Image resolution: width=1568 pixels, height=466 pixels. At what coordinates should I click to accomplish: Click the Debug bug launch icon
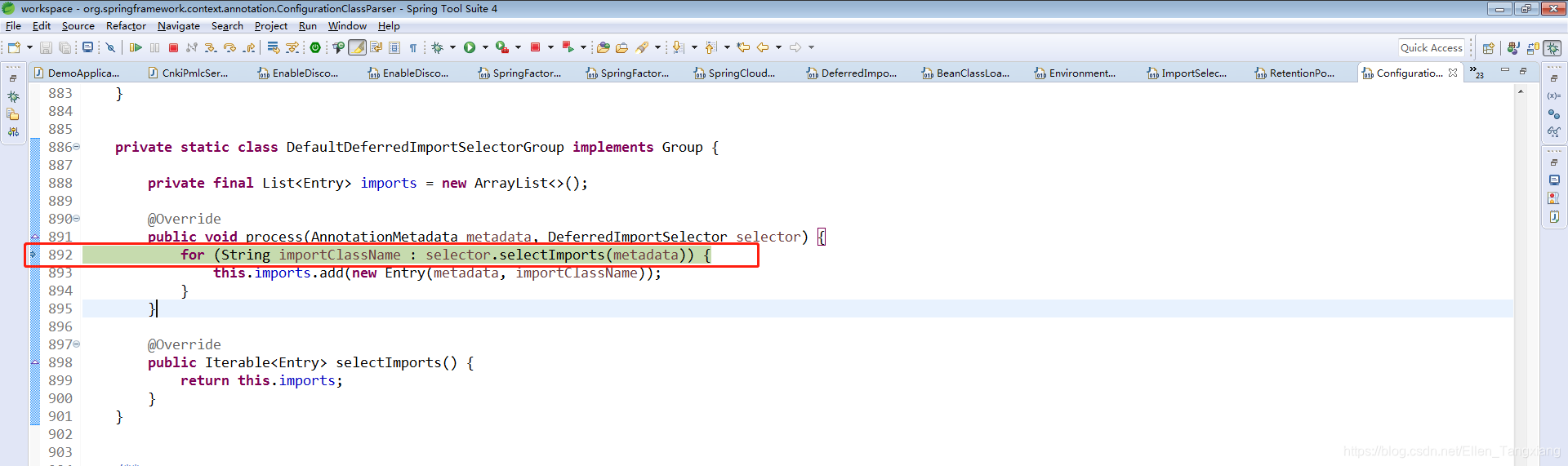coord(437,47)
